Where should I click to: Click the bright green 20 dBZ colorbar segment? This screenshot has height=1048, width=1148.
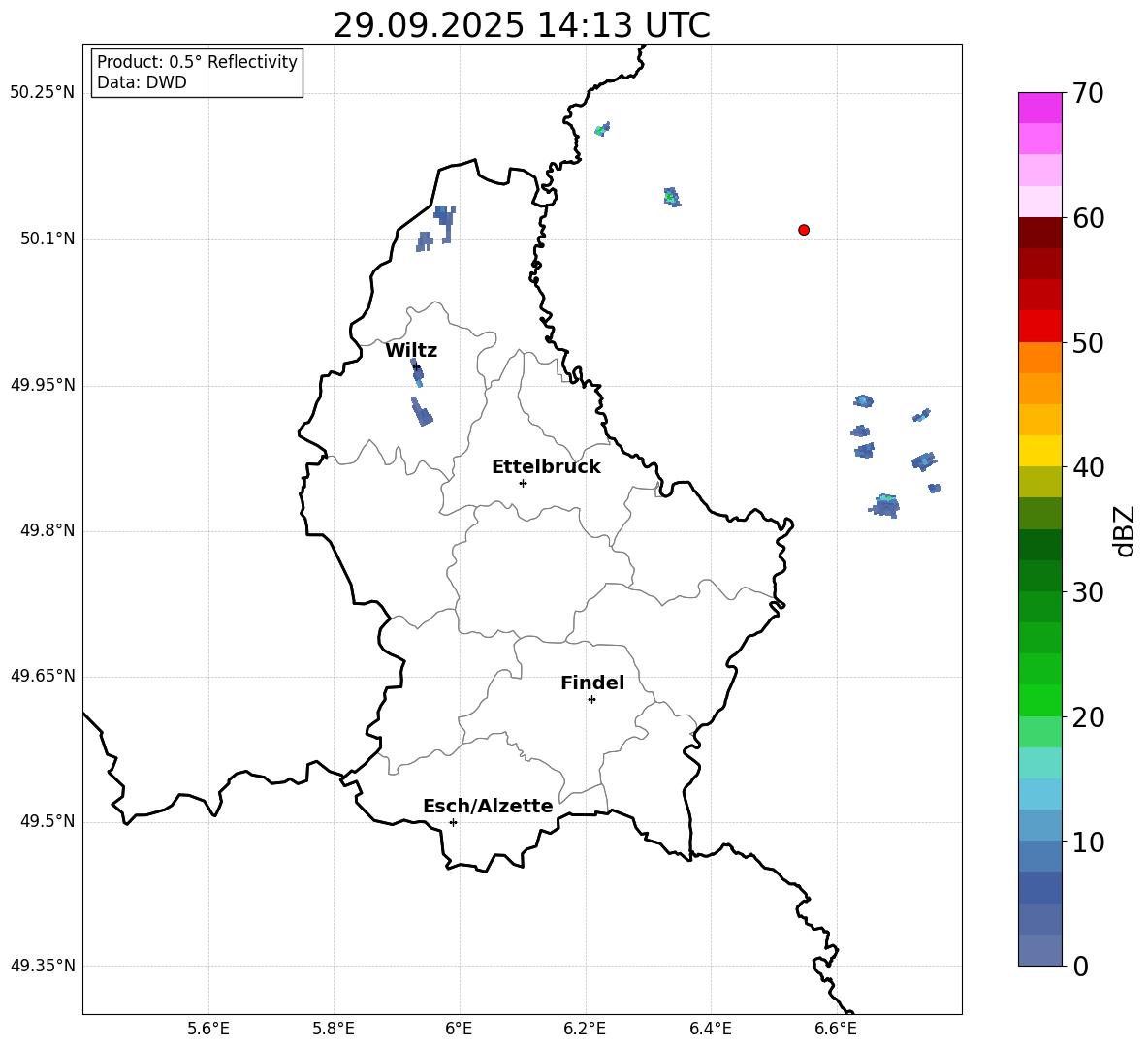coord(1040,700)
